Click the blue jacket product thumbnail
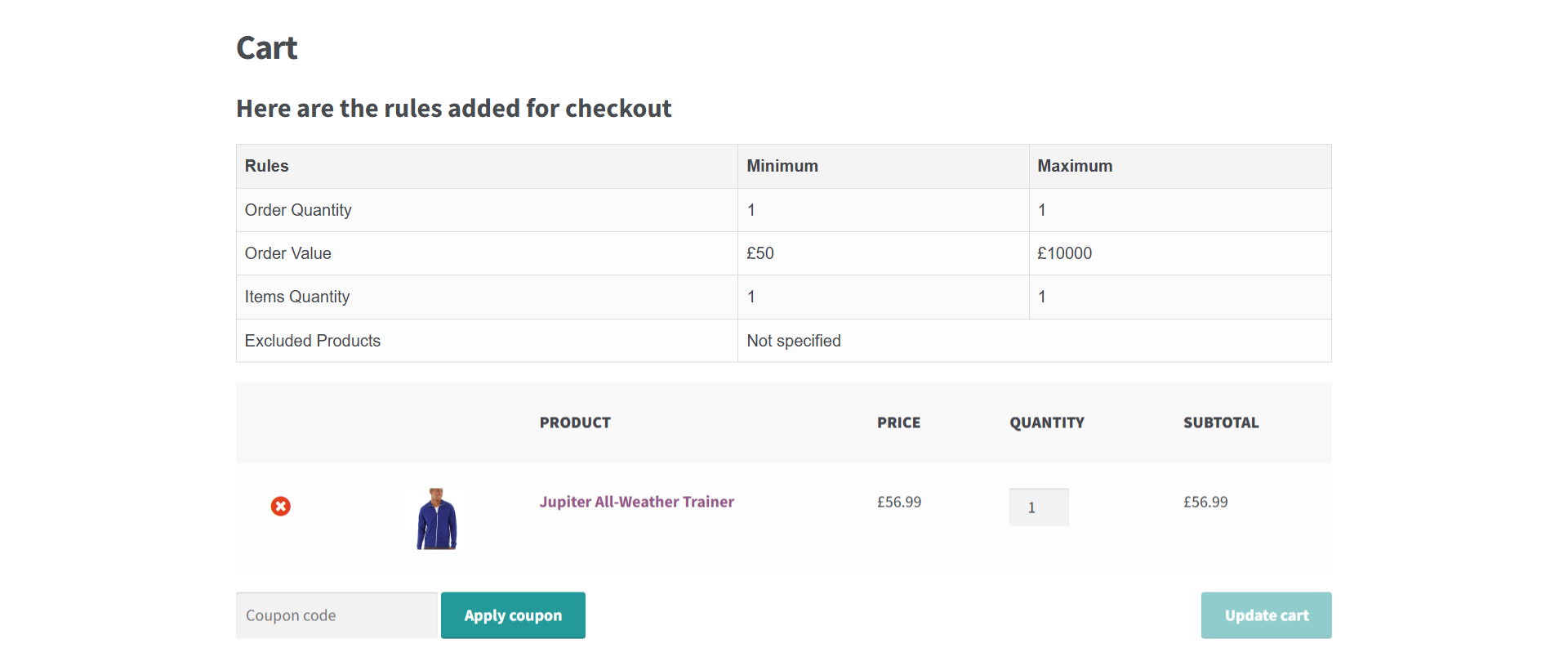1568x666 pixels. click(437, 519)
